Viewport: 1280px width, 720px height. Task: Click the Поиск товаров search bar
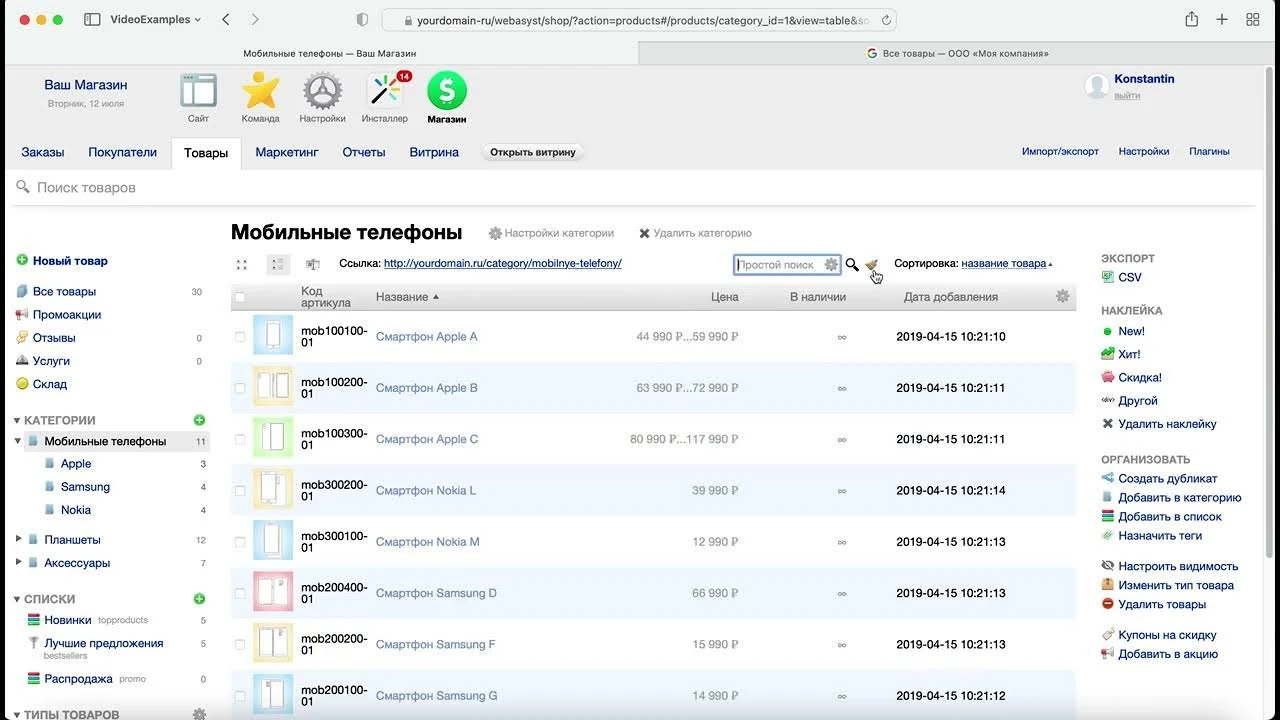pos(630,187)
